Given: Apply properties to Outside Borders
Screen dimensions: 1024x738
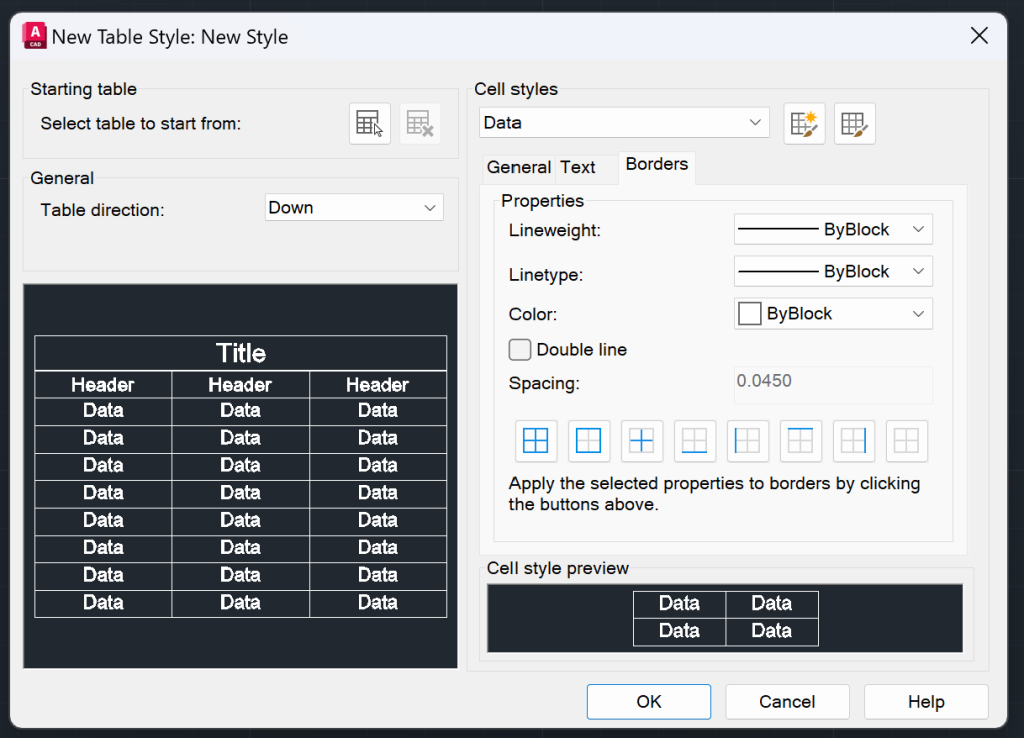Looking at the screenshot, I should point(589,441).
